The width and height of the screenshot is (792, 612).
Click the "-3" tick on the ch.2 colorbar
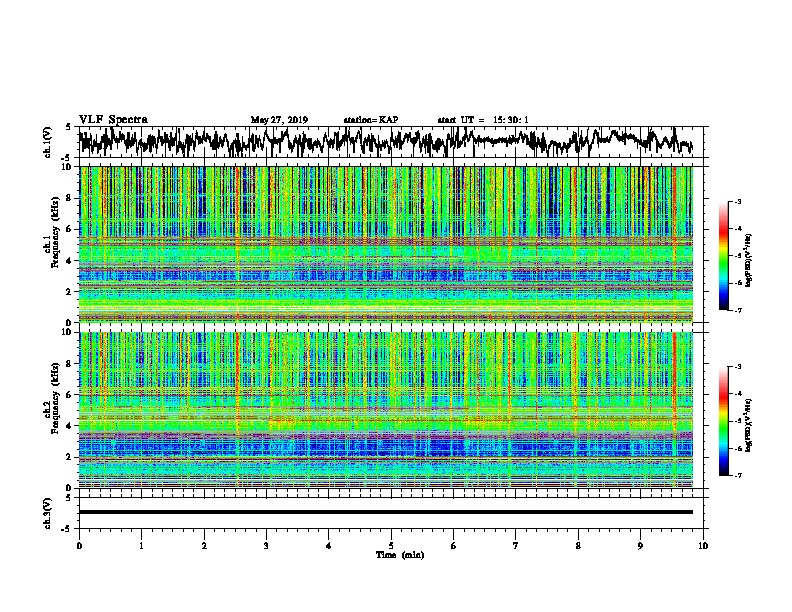click(738, 367)
